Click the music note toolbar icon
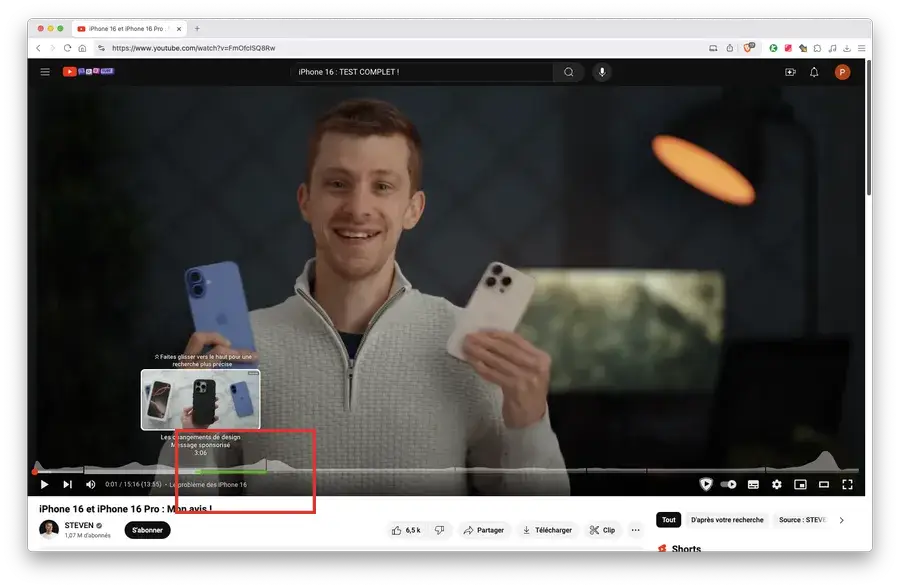Viewport: 900px width, 588px height. click(832, 48)
